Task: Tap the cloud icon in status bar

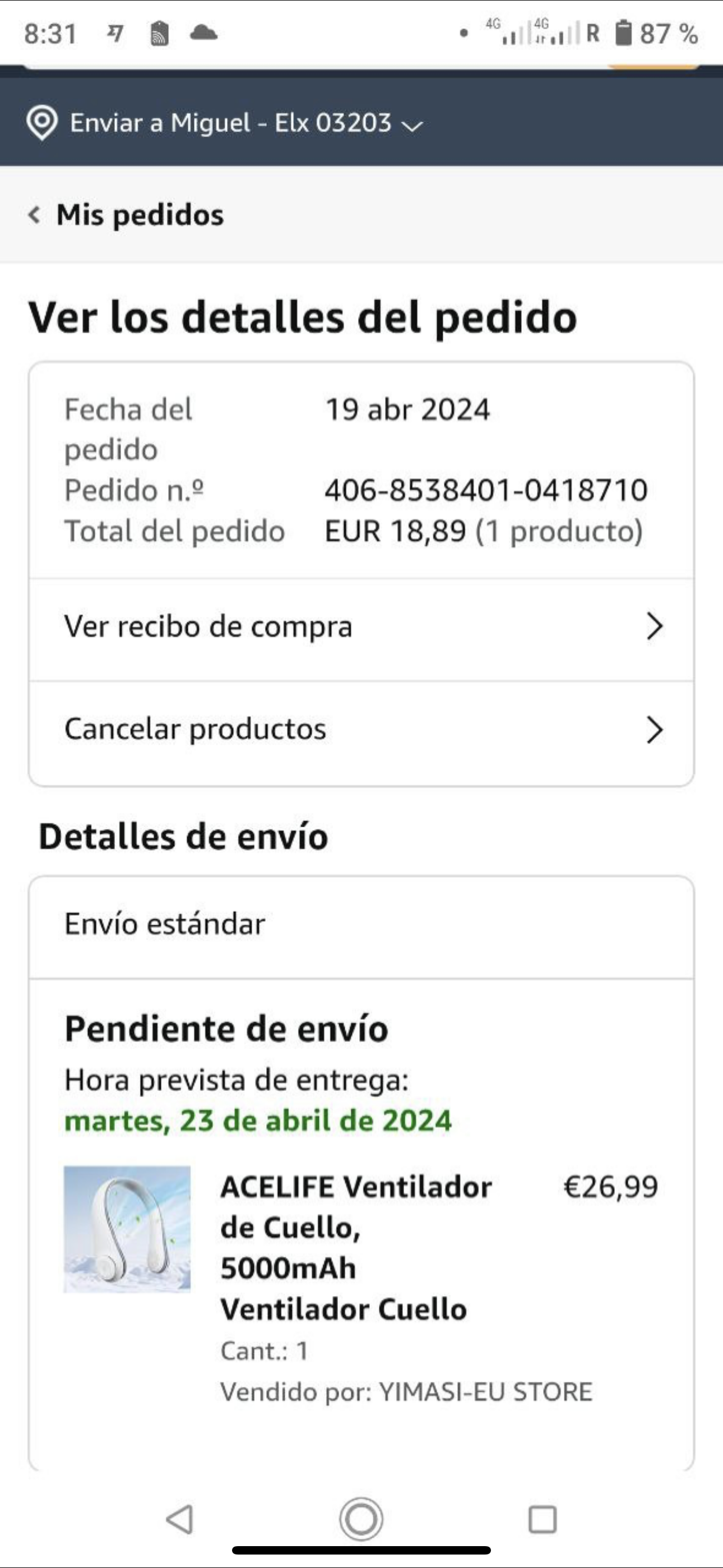Action: pyautogui.click(x=203, y=33)
